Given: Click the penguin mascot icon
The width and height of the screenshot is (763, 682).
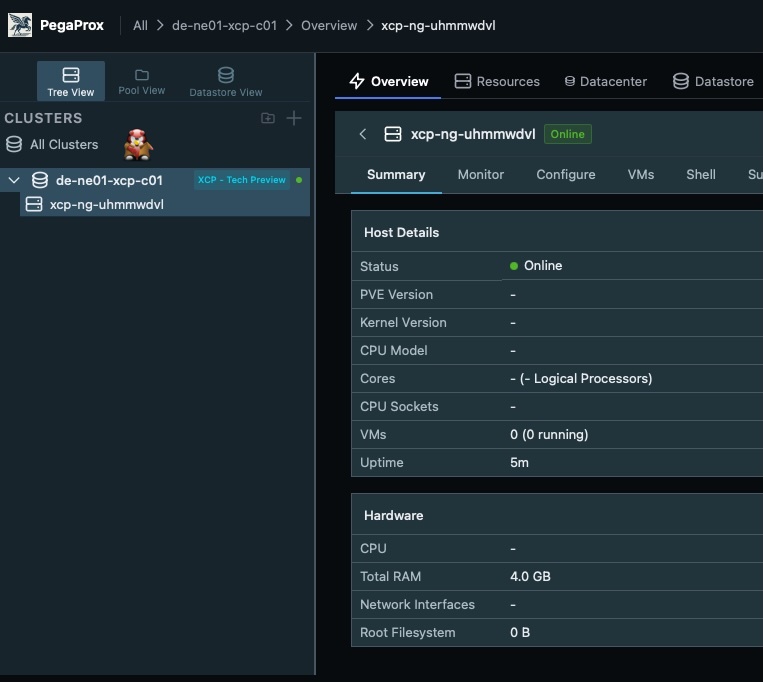Looking at the screenshot, I should (138, 144).
